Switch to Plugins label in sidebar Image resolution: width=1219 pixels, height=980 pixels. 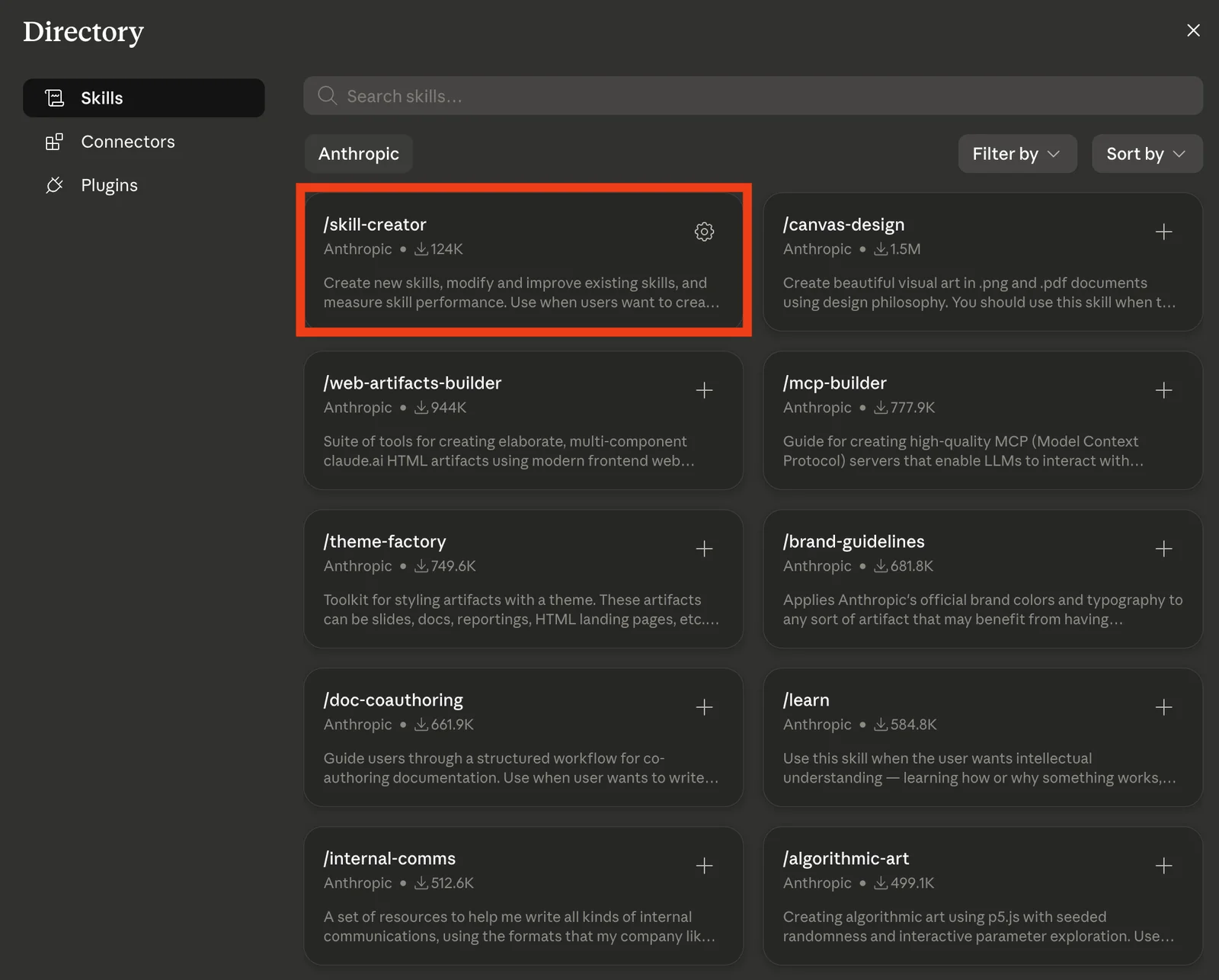[109, 185]
